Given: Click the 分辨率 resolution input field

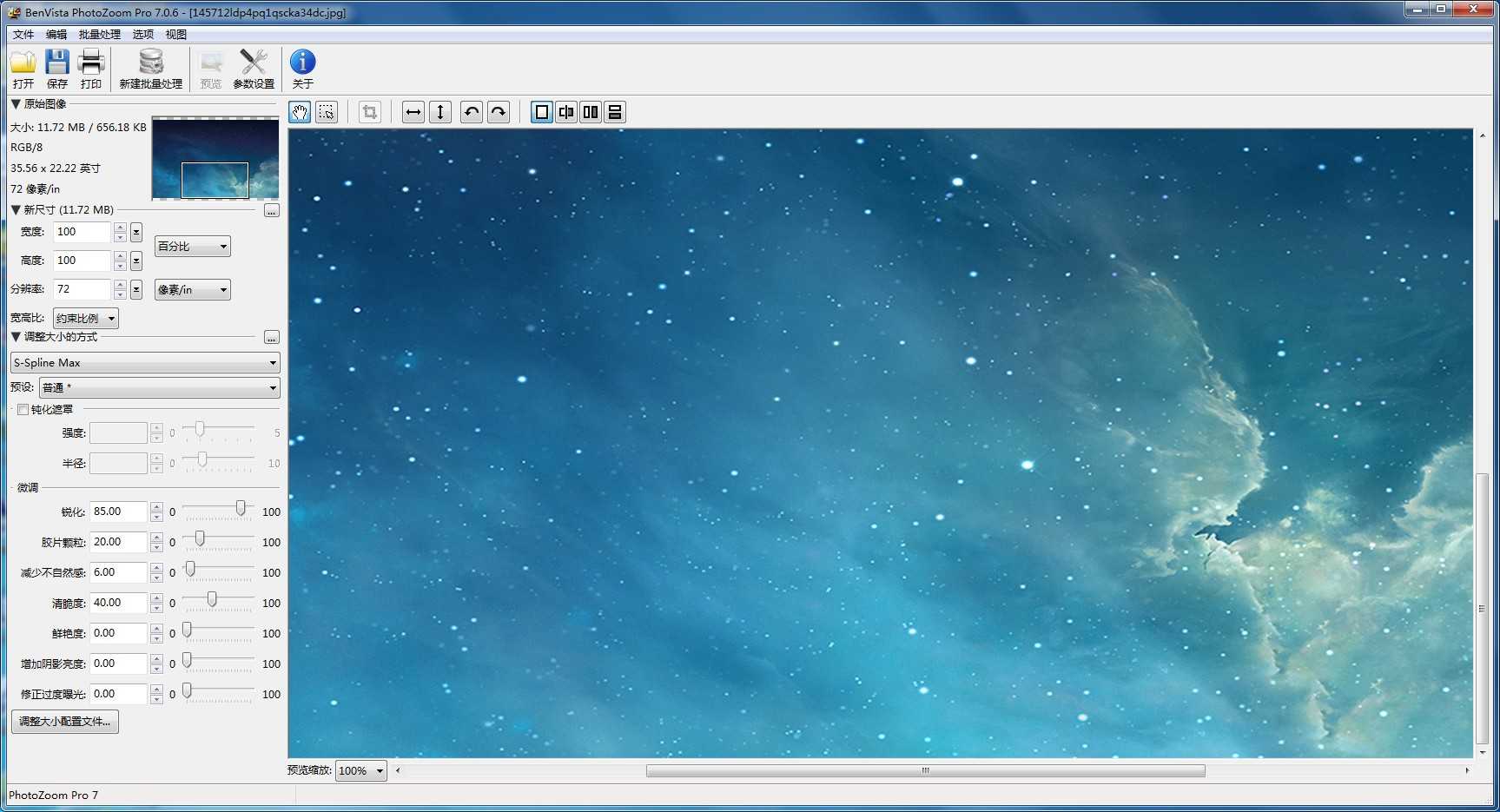Looking at the screenshot, I should pyautogui.click(x=83, y=290).
